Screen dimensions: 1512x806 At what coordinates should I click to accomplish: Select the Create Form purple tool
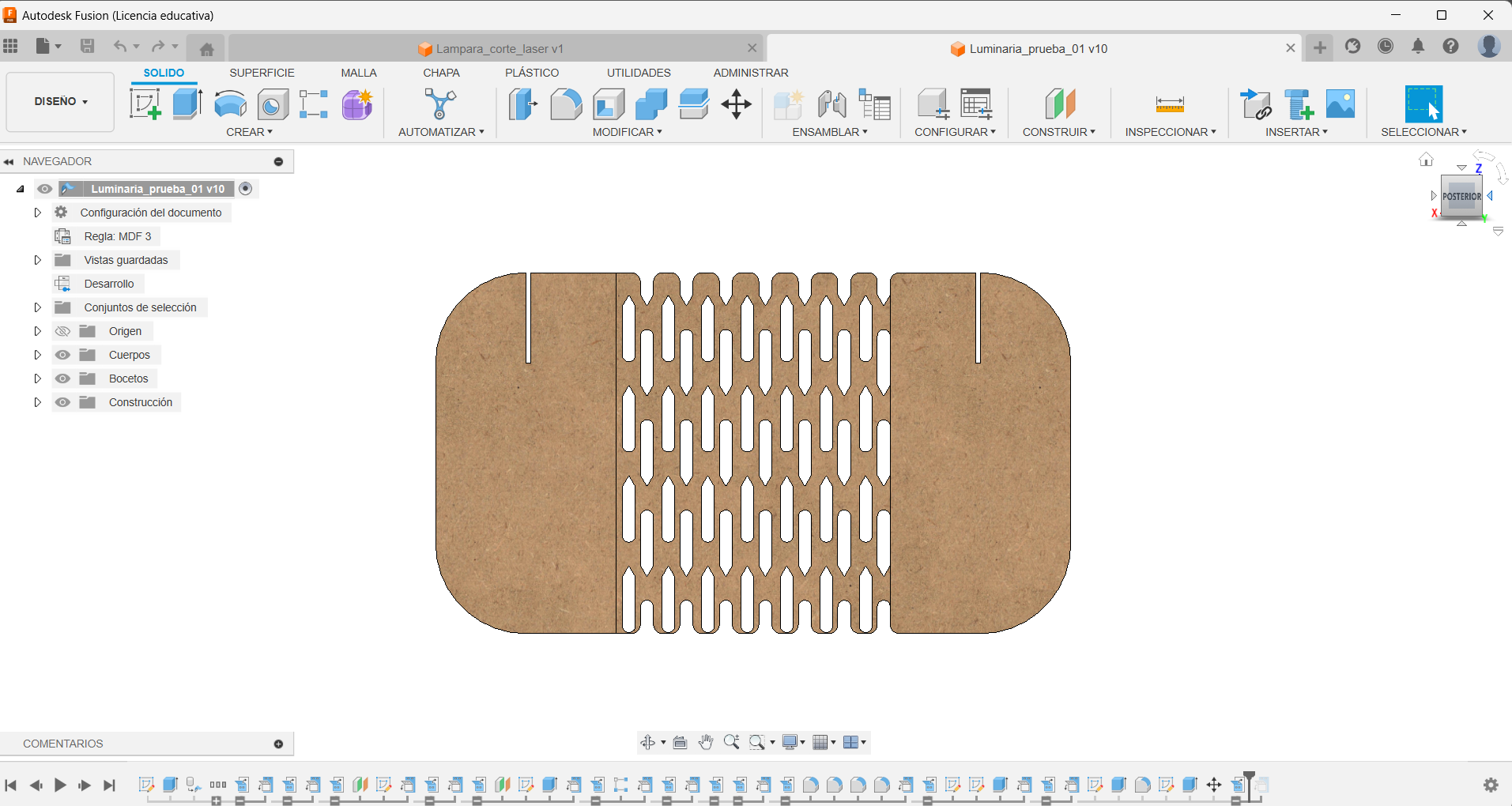coord(357,104)
